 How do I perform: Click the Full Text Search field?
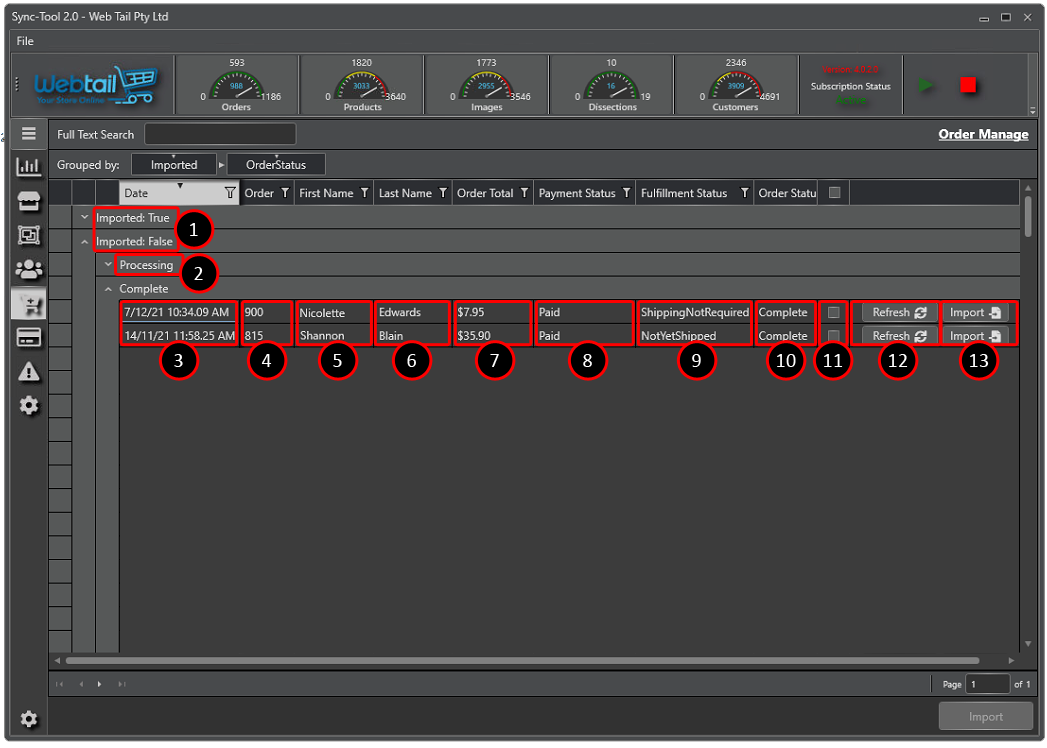point(220,134)
